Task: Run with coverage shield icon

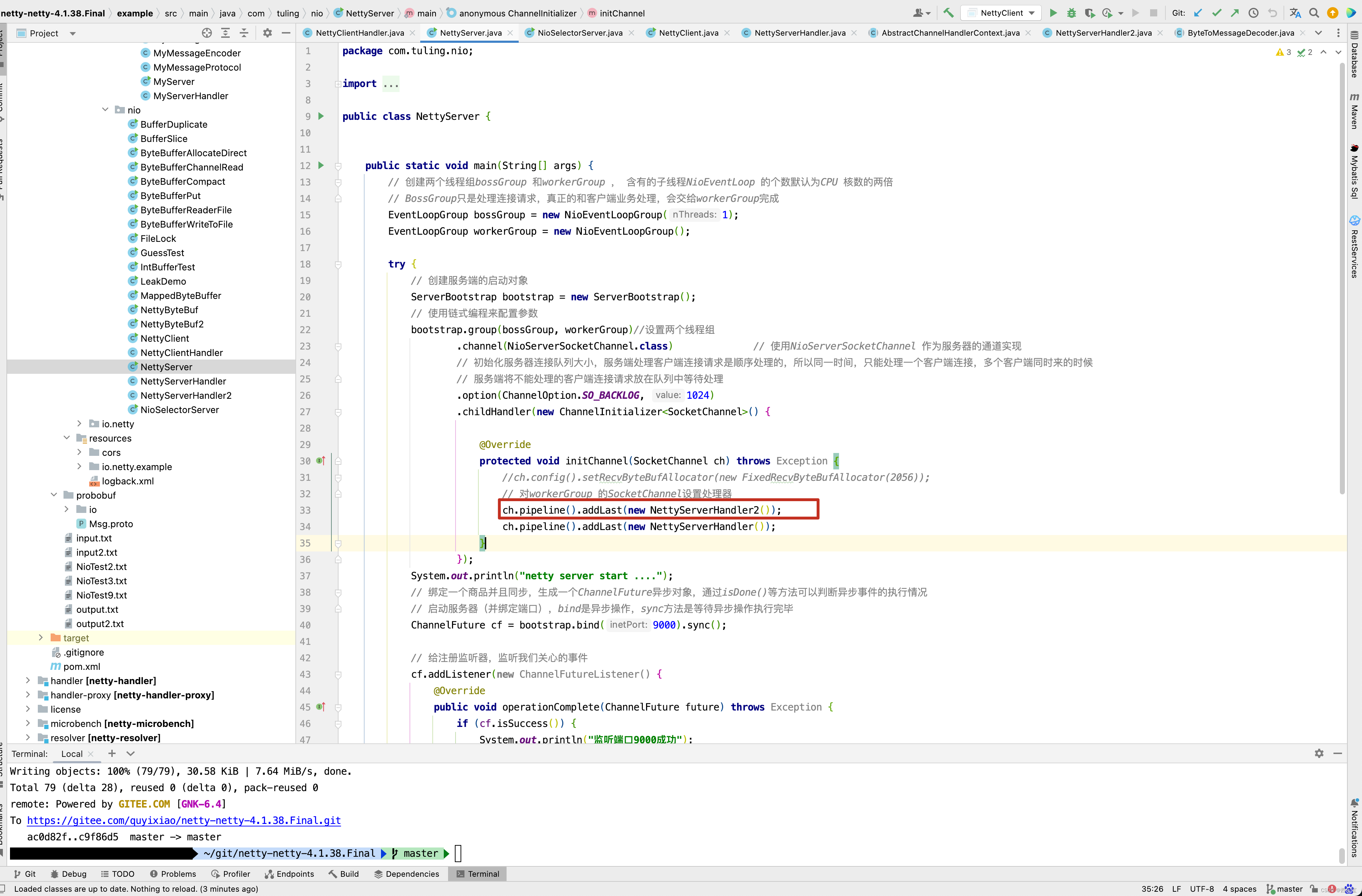Action: (1089, 13)
